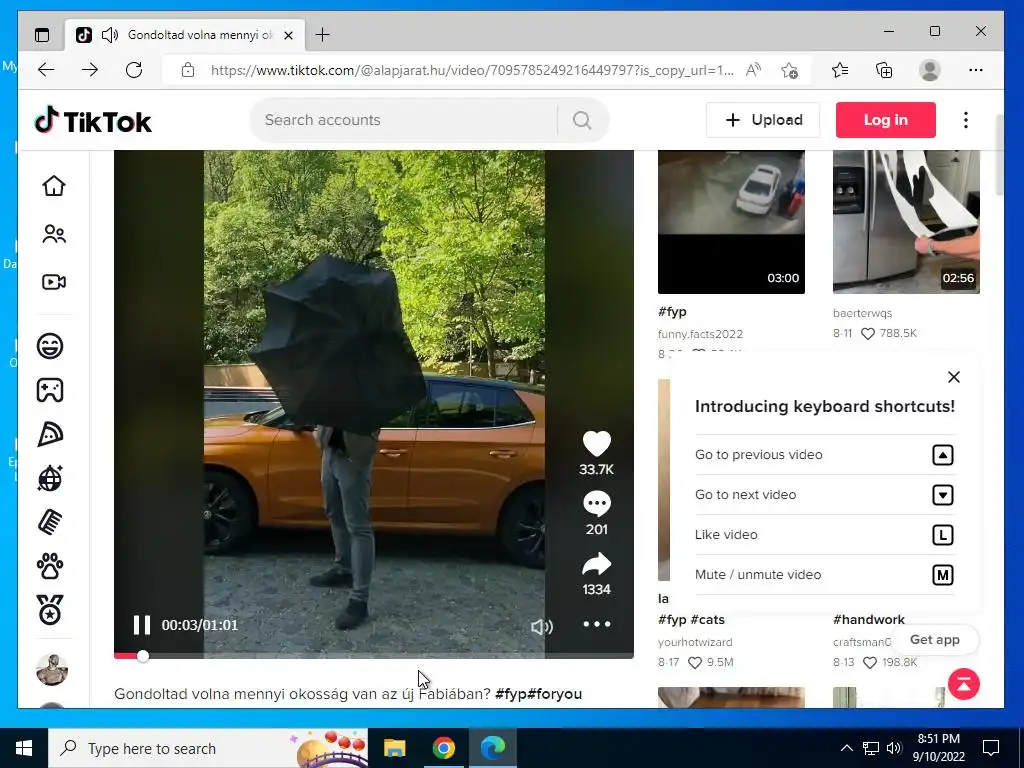Open video three-dot options
The height and width of the screenshot is (768, 1024).
tap(596, 624)
